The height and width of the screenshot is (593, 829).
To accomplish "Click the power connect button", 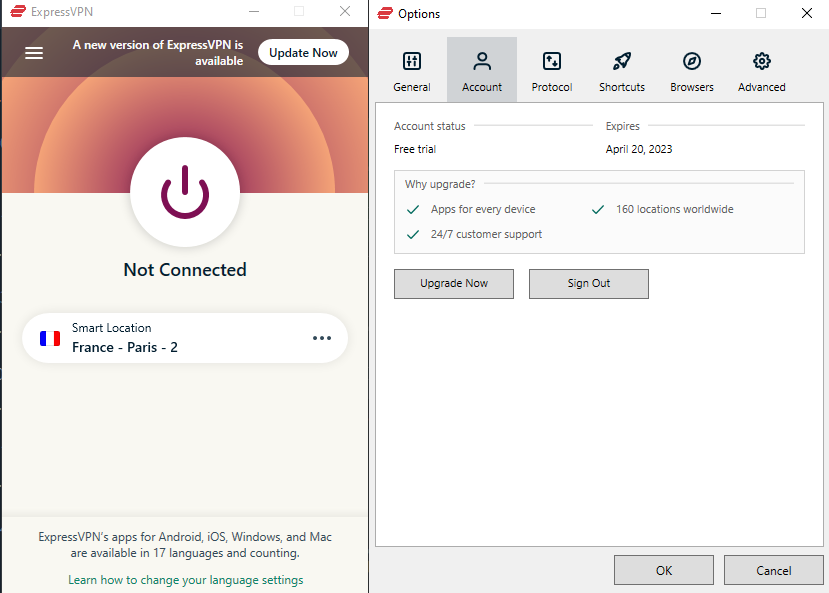I will (185, 192).
